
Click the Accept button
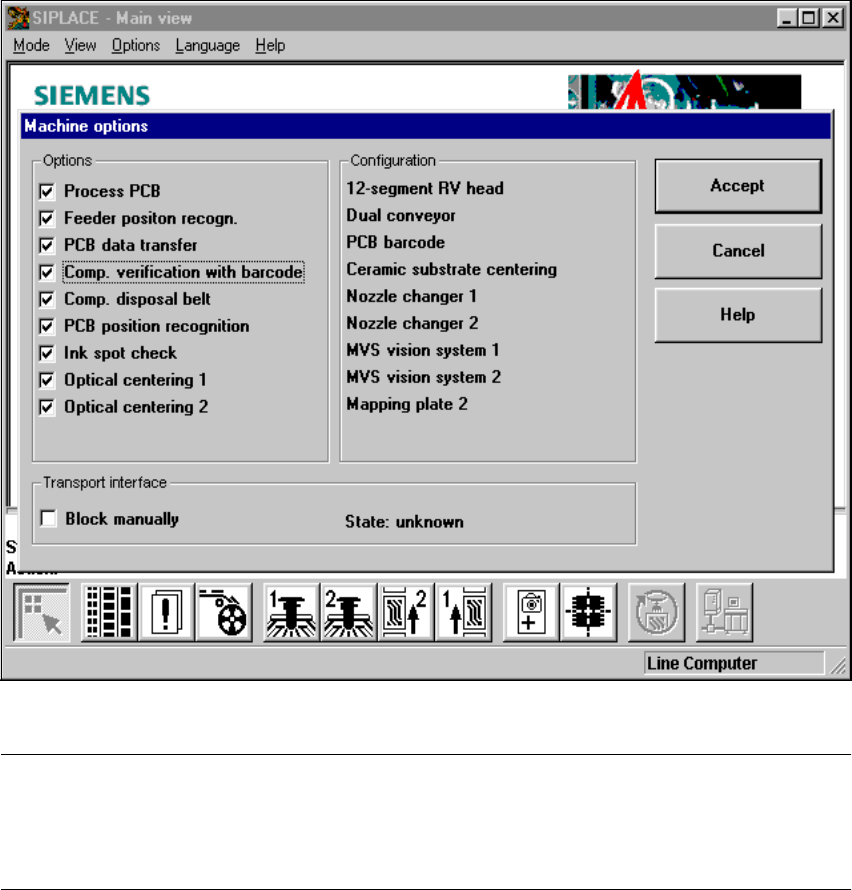point(738,186)
